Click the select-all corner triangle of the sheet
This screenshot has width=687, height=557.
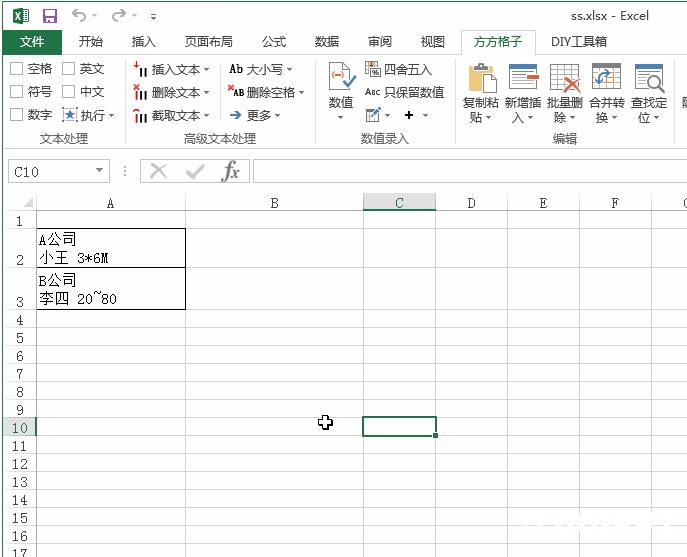pyautogui.click(x=28, y=202)
